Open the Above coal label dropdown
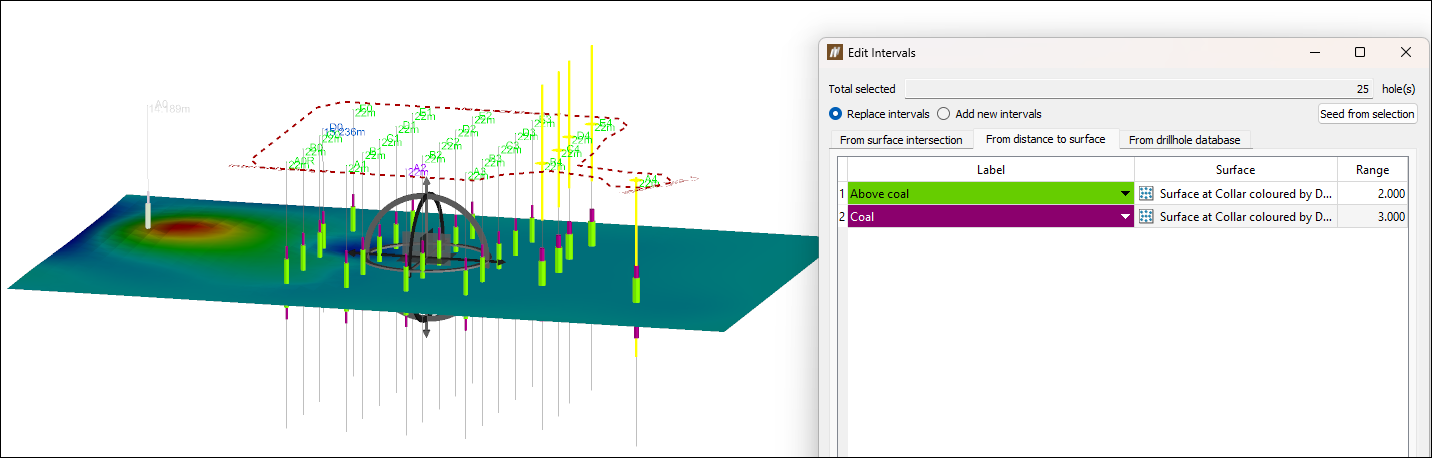This screenshot has width=1432, height=458. pos(1126,194)
